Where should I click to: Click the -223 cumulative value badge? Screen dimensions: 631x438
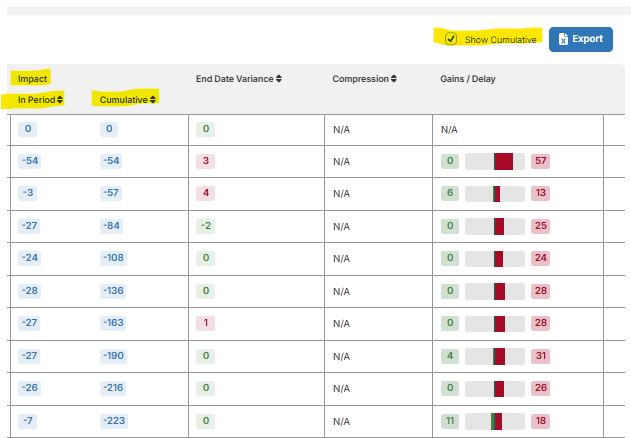(114, 421)
